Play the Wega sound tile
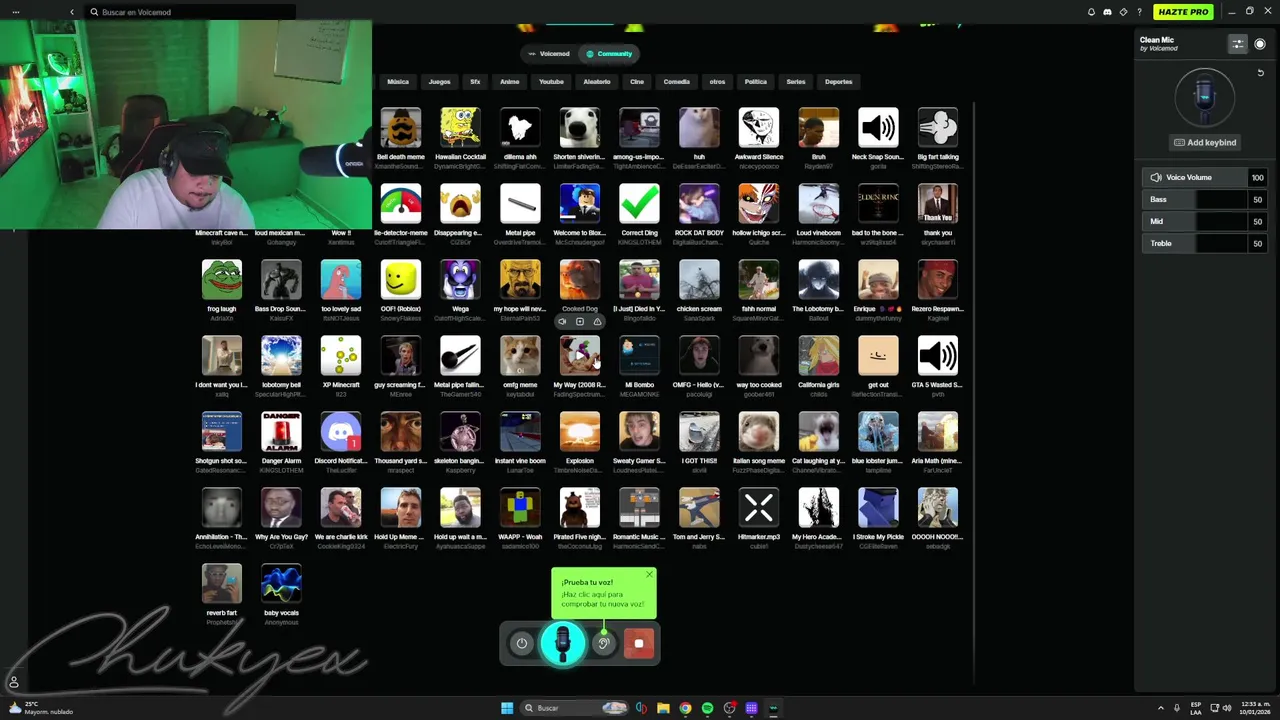This screenshot has width=1280, height=720. pos(460,280)
